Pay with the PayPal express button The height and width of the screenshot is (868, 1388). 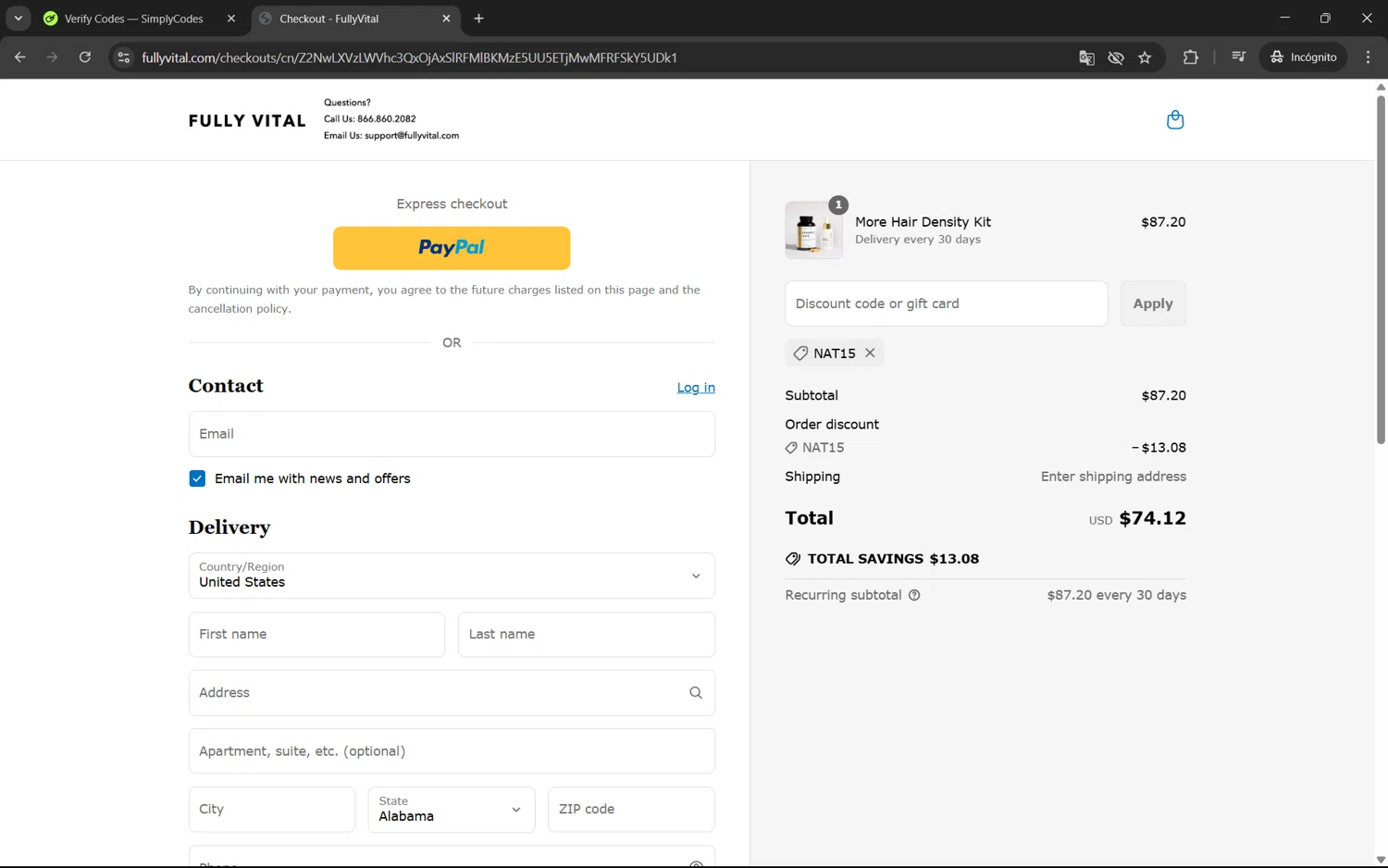(452, 248)
